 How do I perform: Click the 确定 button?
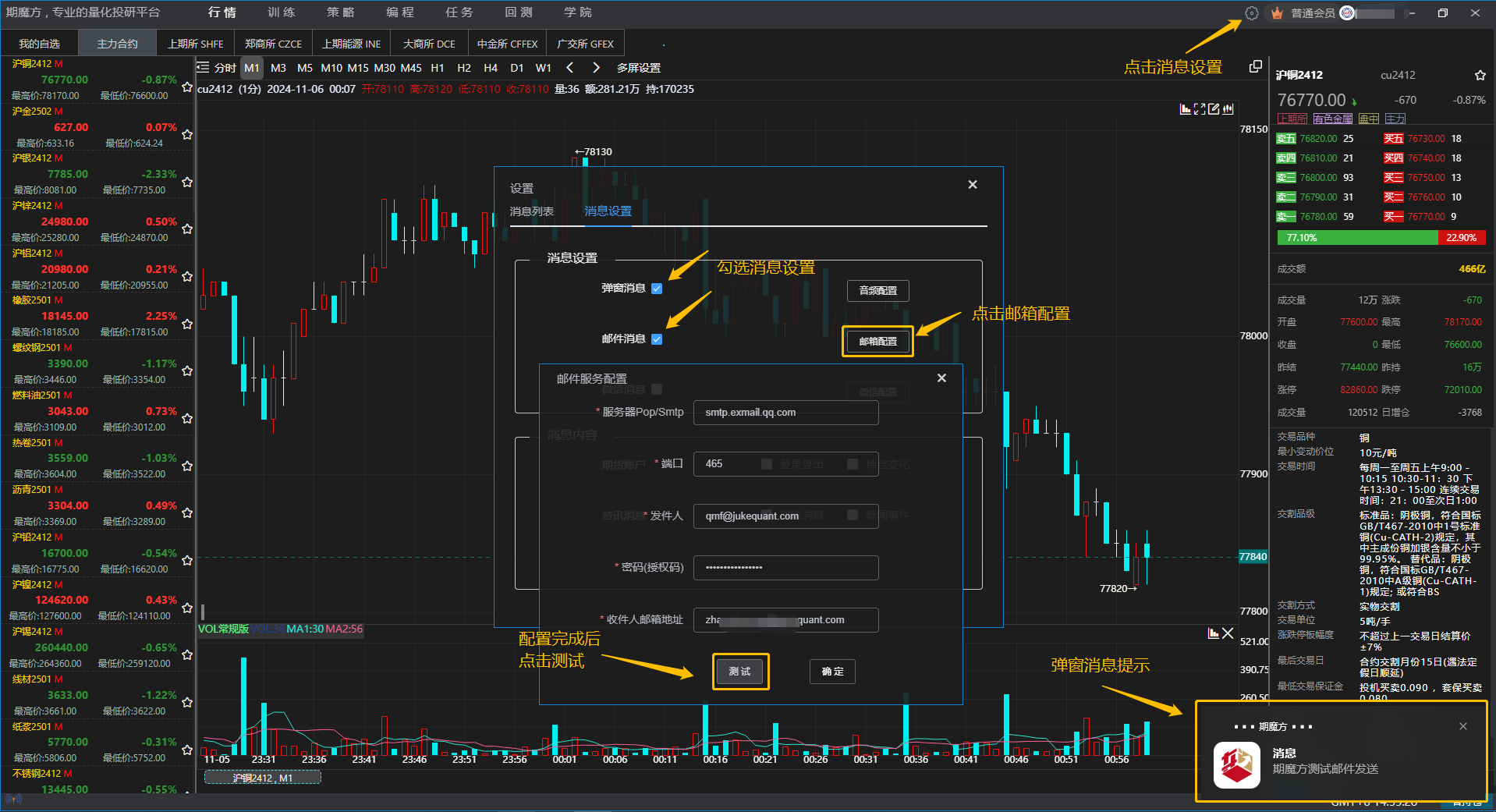point(832,672)
